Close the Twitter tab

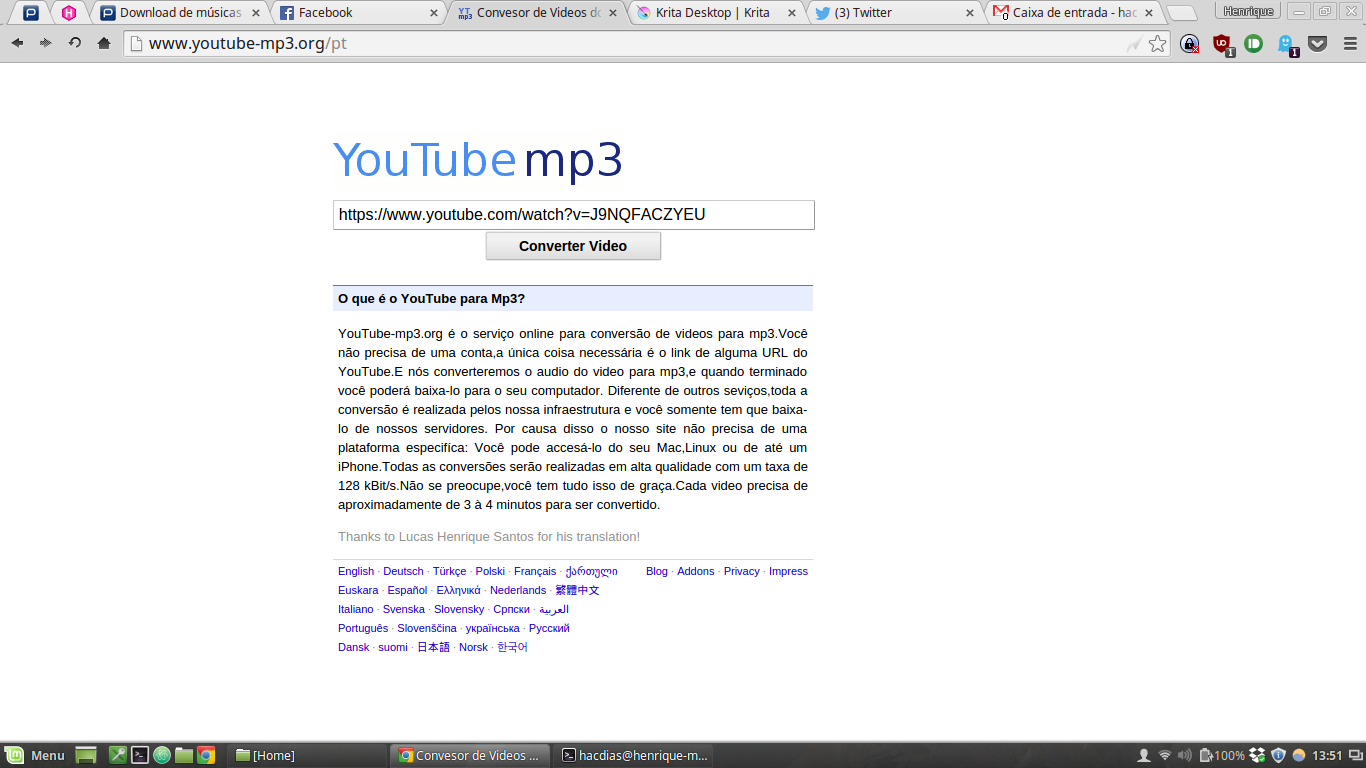tap(970, 13)
